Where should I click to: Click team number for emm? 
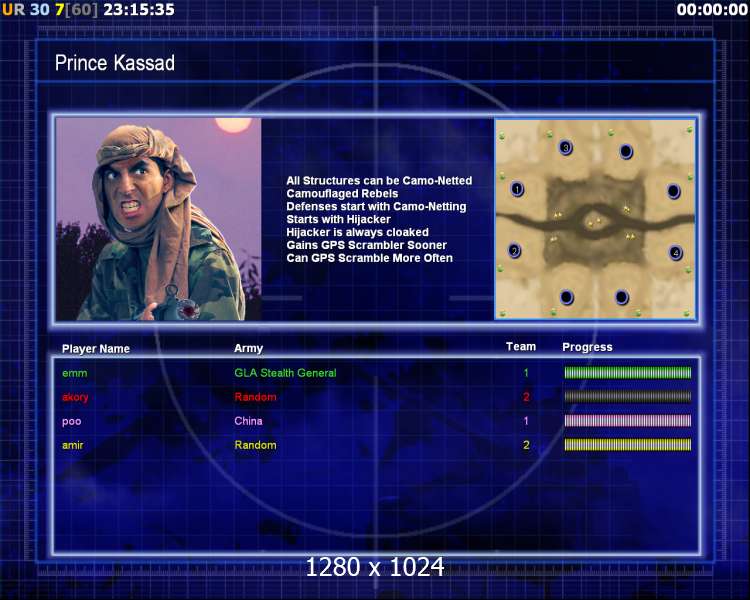[x=526, y=373]
